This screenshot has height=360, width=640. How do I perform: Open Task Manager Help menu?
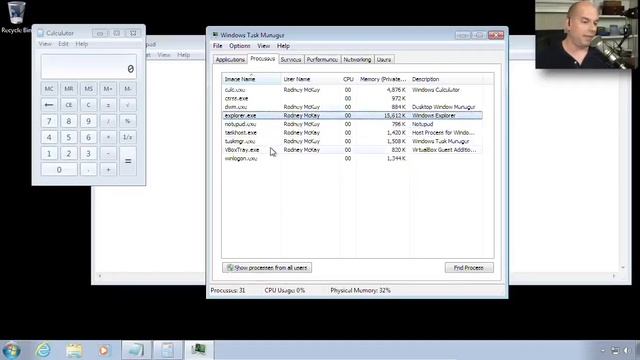[x=283, y=46]
